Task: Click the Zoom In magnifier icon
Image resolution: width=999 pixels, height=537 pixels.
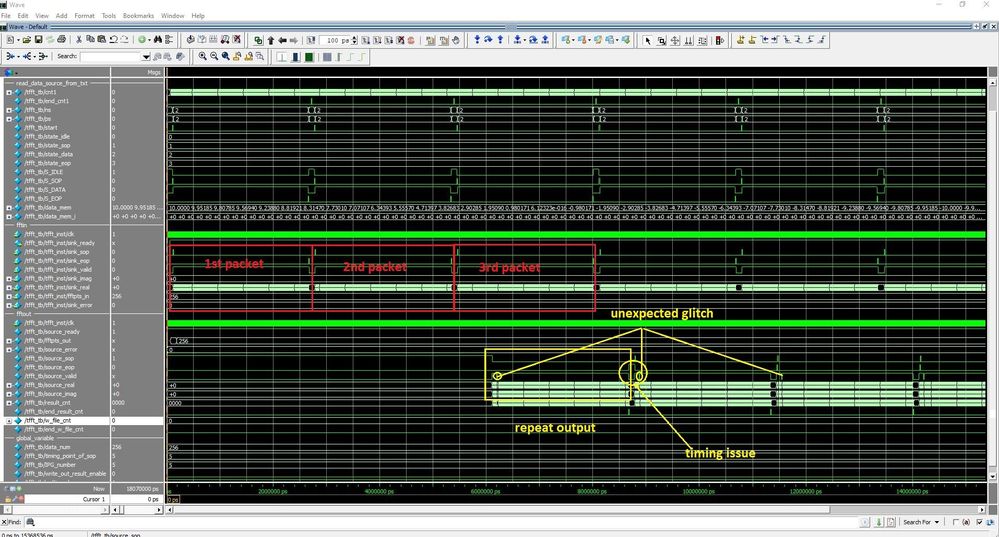Action: (203, 57)
